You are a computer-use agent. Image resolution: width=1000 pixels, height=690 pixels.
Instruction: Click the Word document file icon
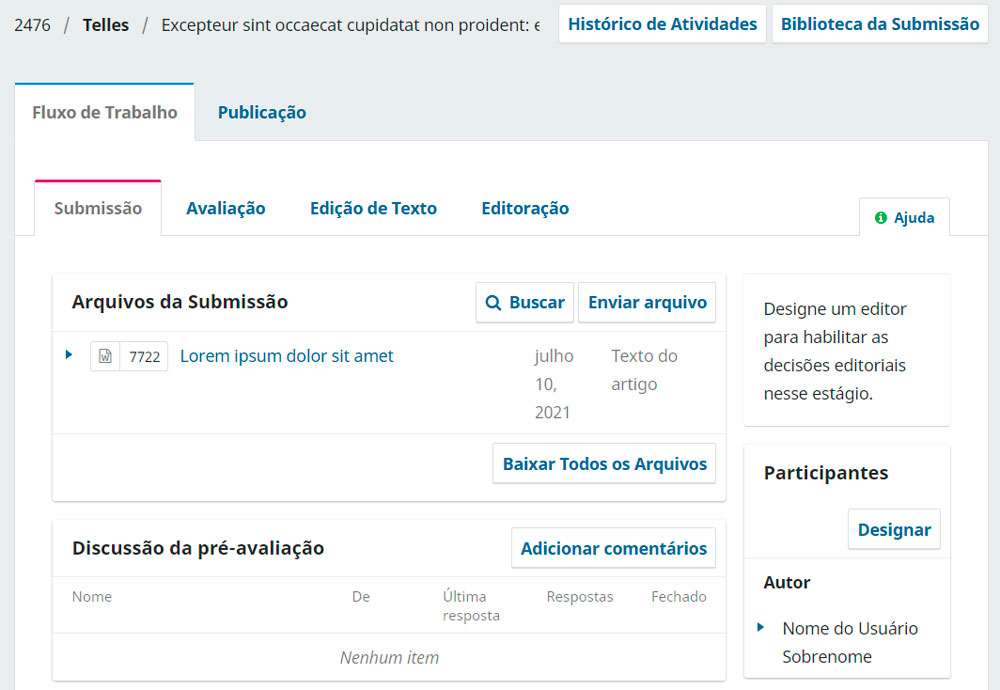point(105,356)
